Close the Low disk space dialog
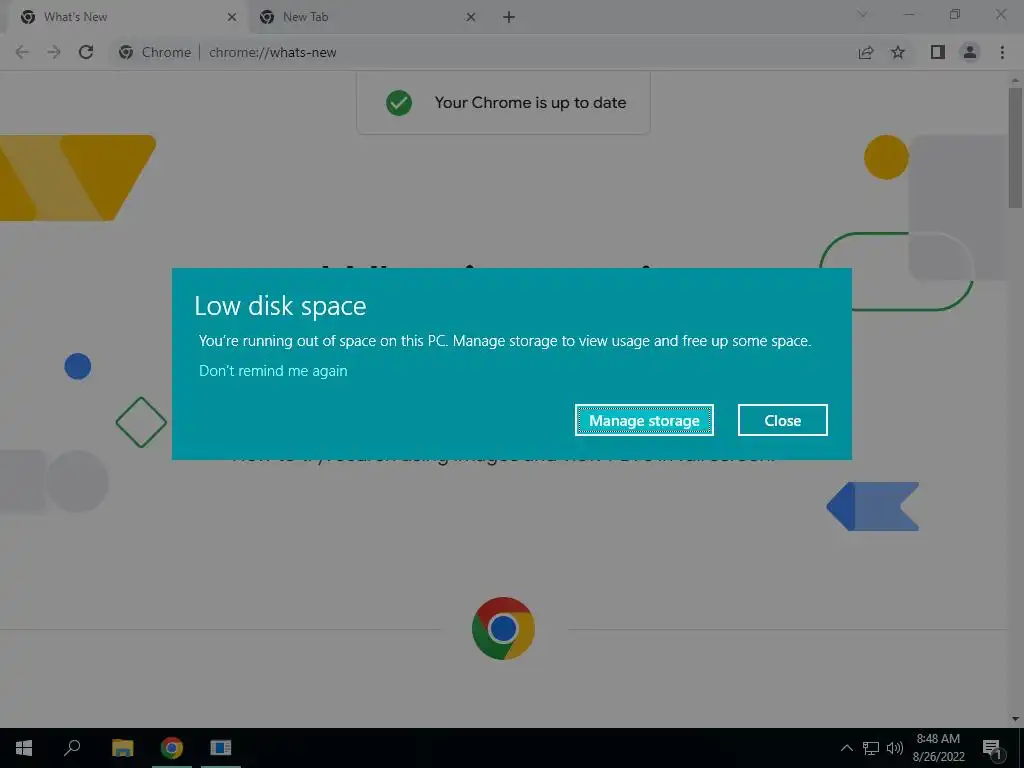1024x768 pixels. [x=782, y=420]
